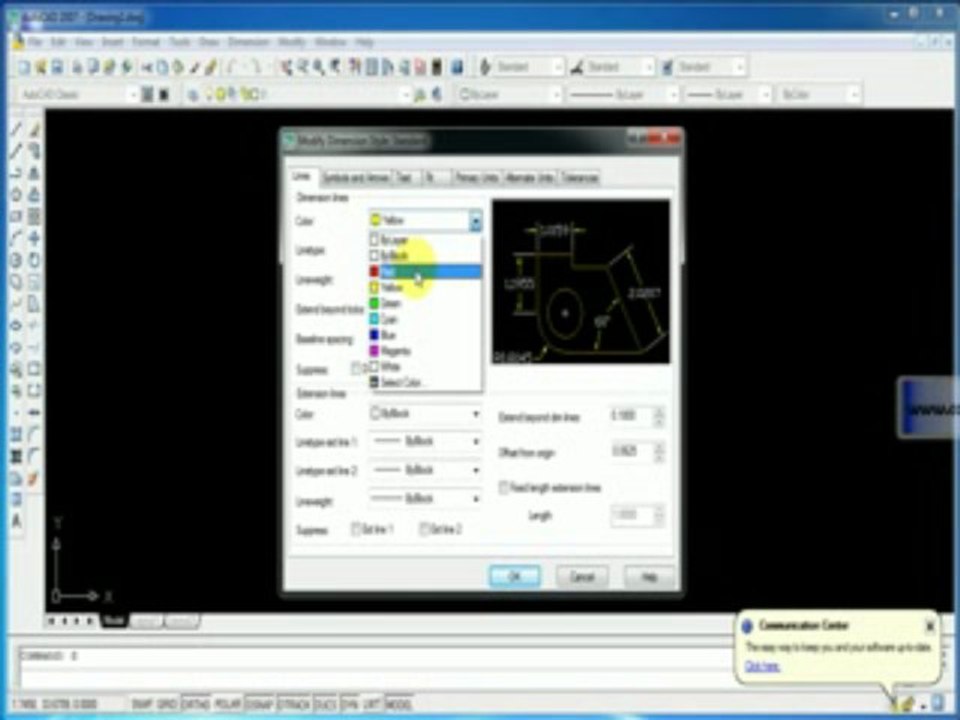
Task: Click the Properties palette toolbar icon
Action: (354, 67)
